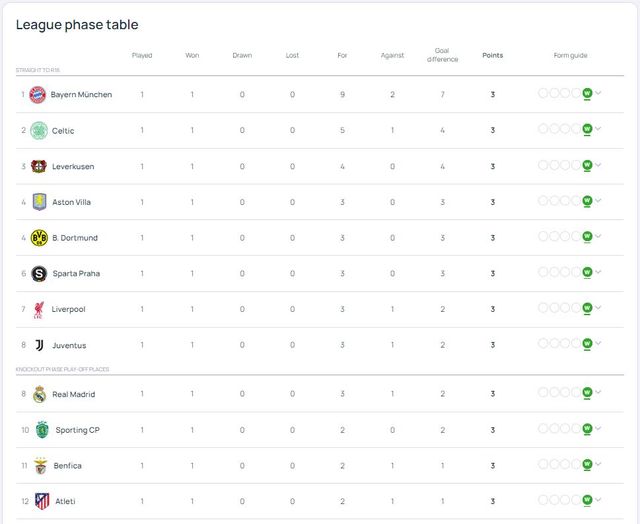The image size is (640, 524).
Task: Click the Aston Villa club crest
Action: click(x=39, y=202)
